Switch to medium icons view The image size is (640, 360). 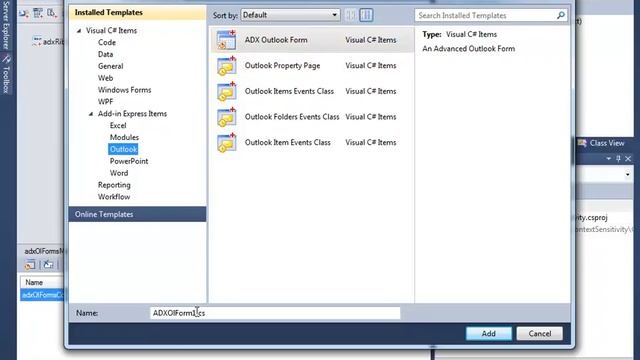[x=366, y=15]
